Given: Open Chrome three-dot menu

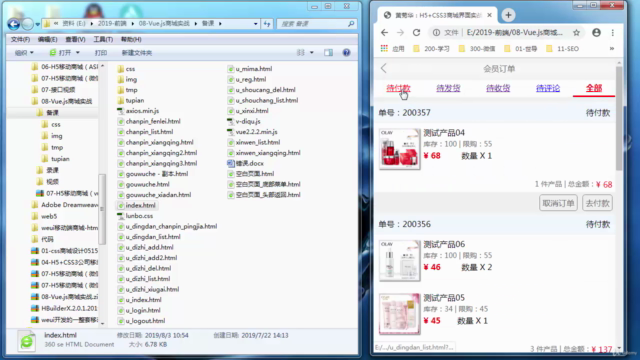Looking at the screenshot, I should pyautogui.click(x=613, y=33).
